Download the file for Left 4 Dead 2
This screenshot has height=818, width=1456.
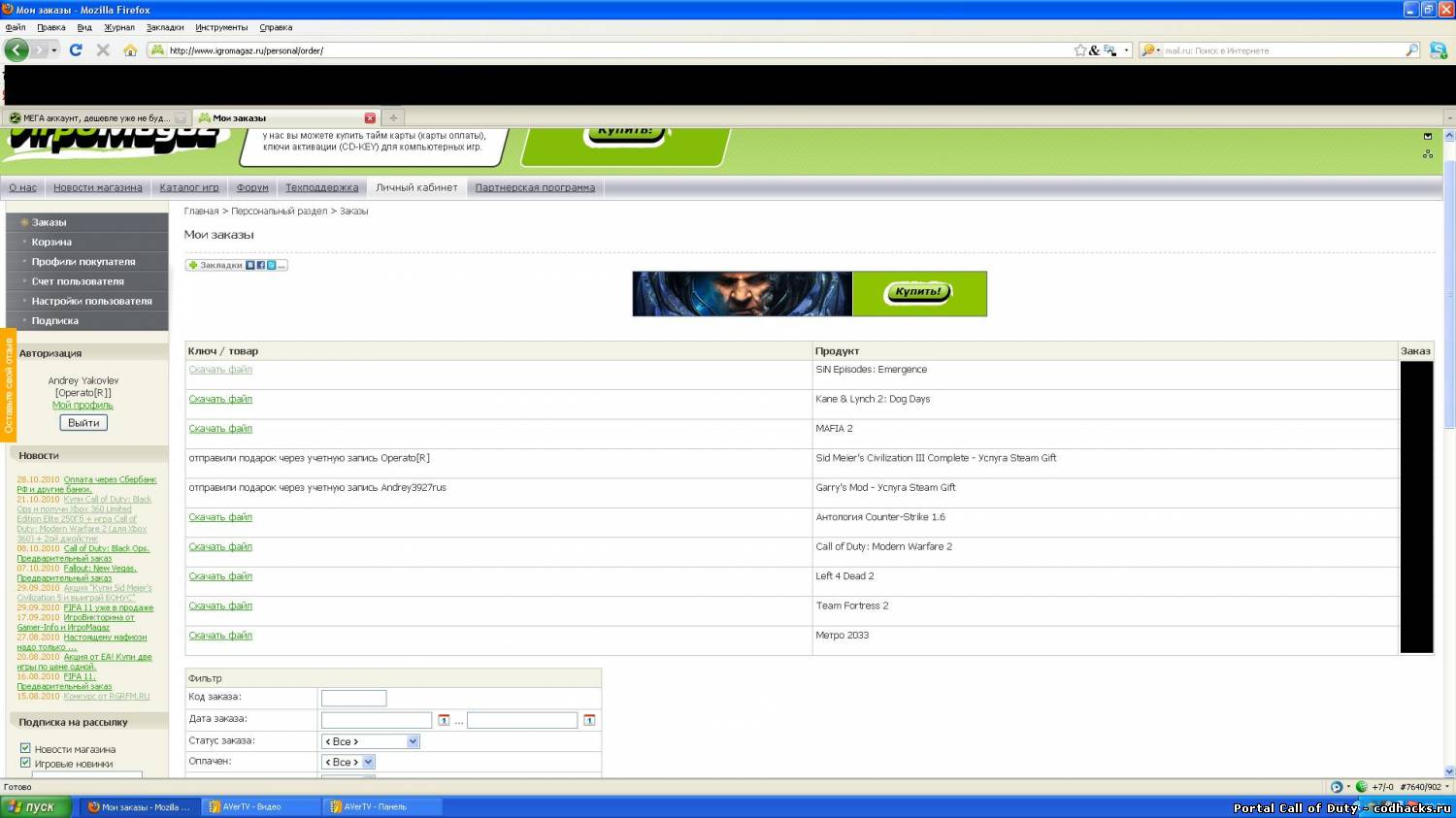coord(220,576)
